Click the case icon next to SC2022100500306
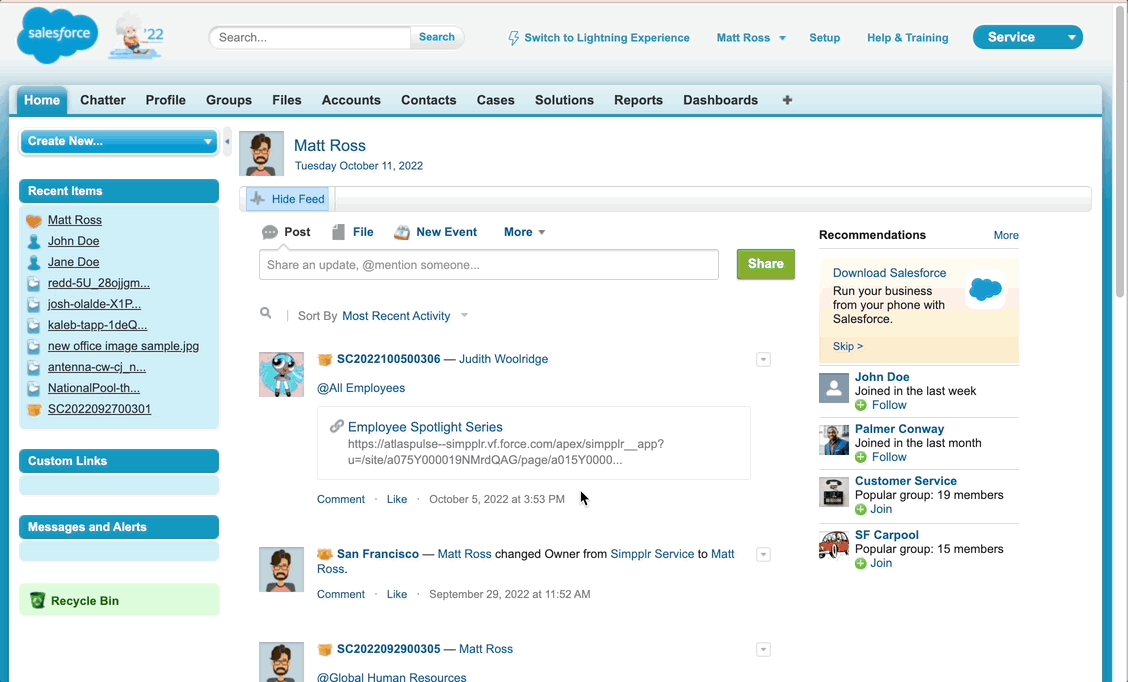 (x=324, y=359)
